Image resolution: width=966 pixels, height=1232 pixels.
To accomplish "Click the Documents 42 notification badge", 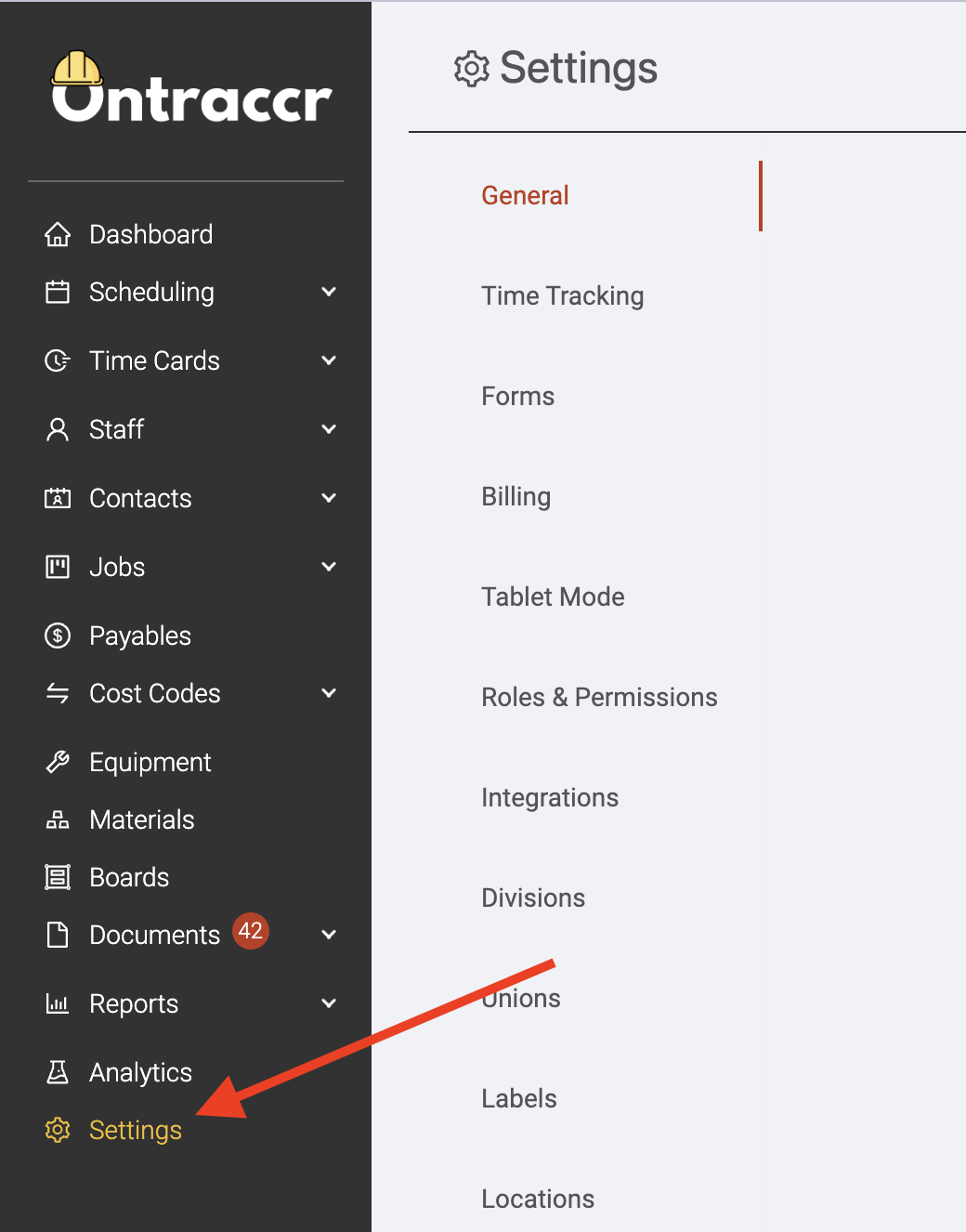I will (x=251, y=931).
